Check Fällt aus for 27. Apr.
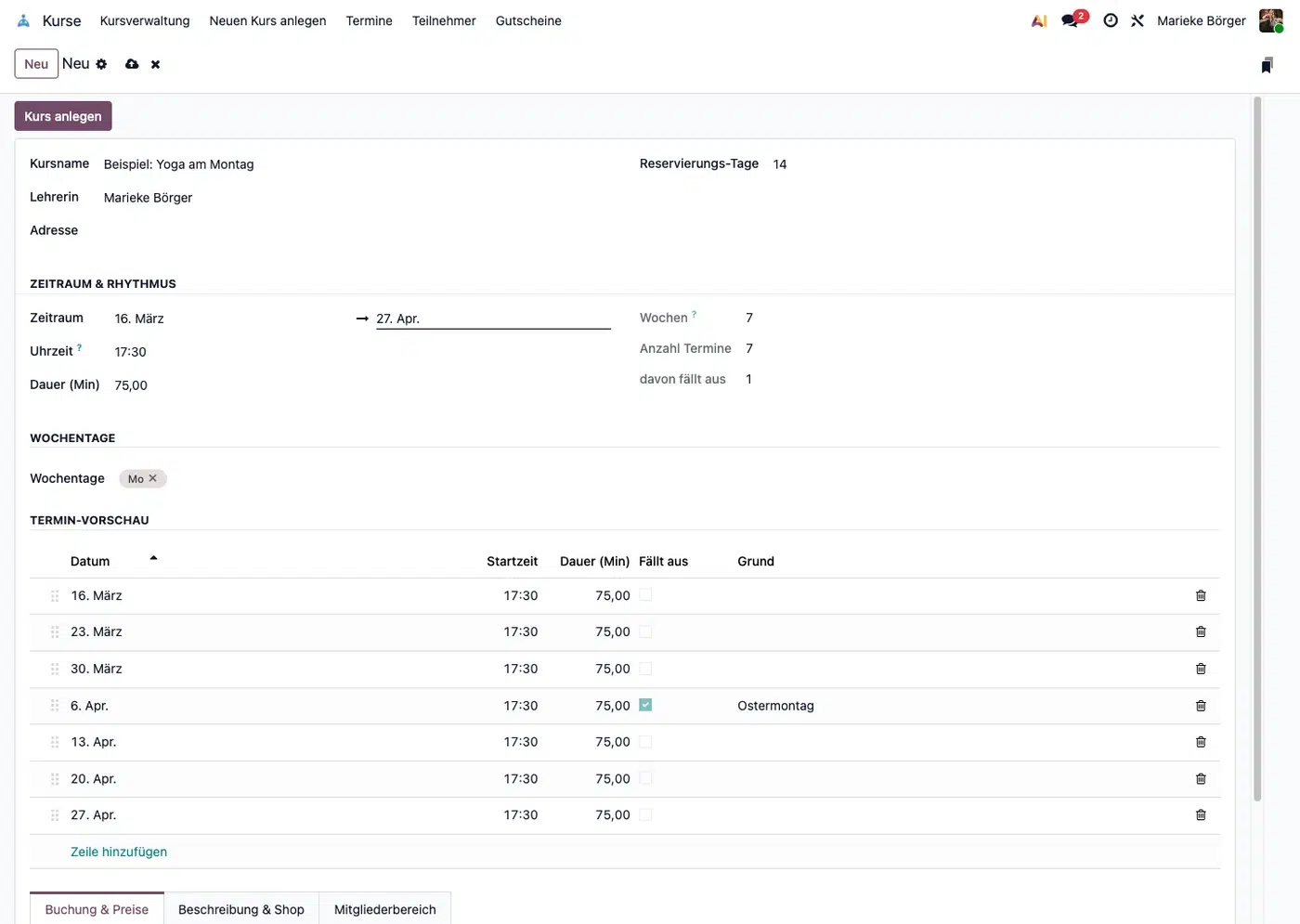 pos(645,814)
